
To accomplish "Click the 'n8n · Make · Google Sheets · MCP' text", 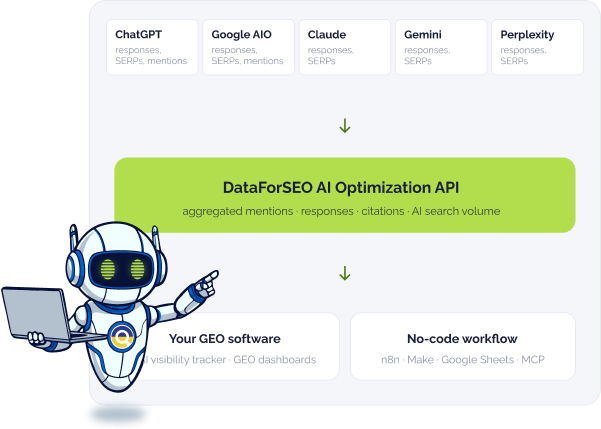I will pyautogui.click(x=463, y=360).
